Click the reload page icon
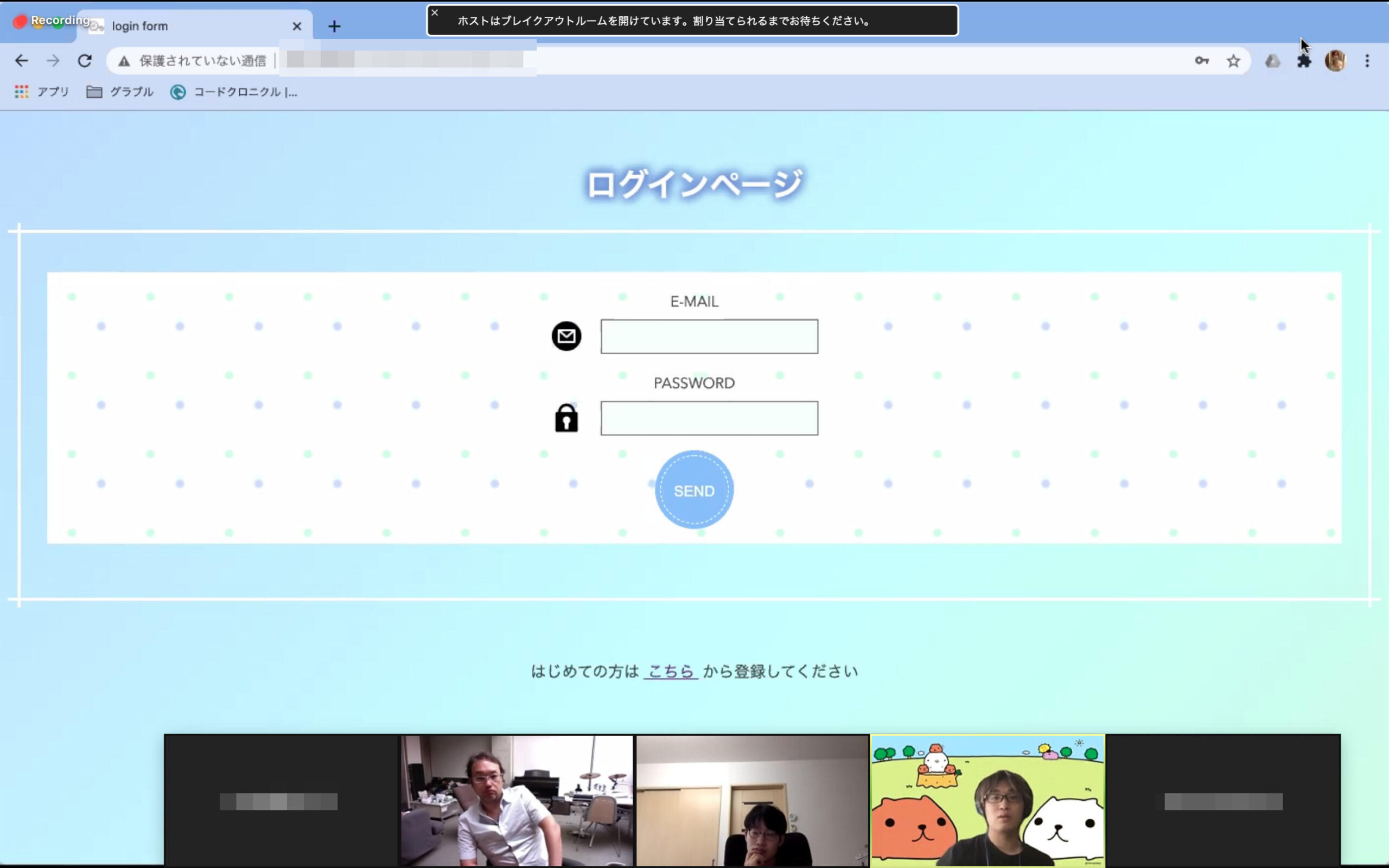The image size is (1389, 868). (x=85, y=61)
